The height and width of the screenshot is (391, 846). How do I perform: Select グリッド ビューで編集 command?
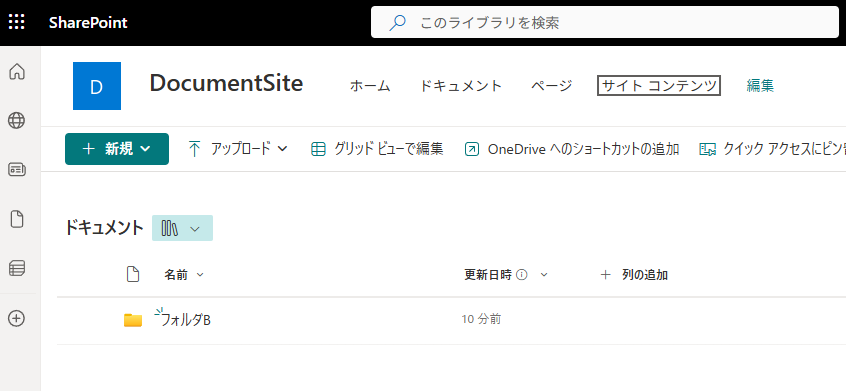378,149
